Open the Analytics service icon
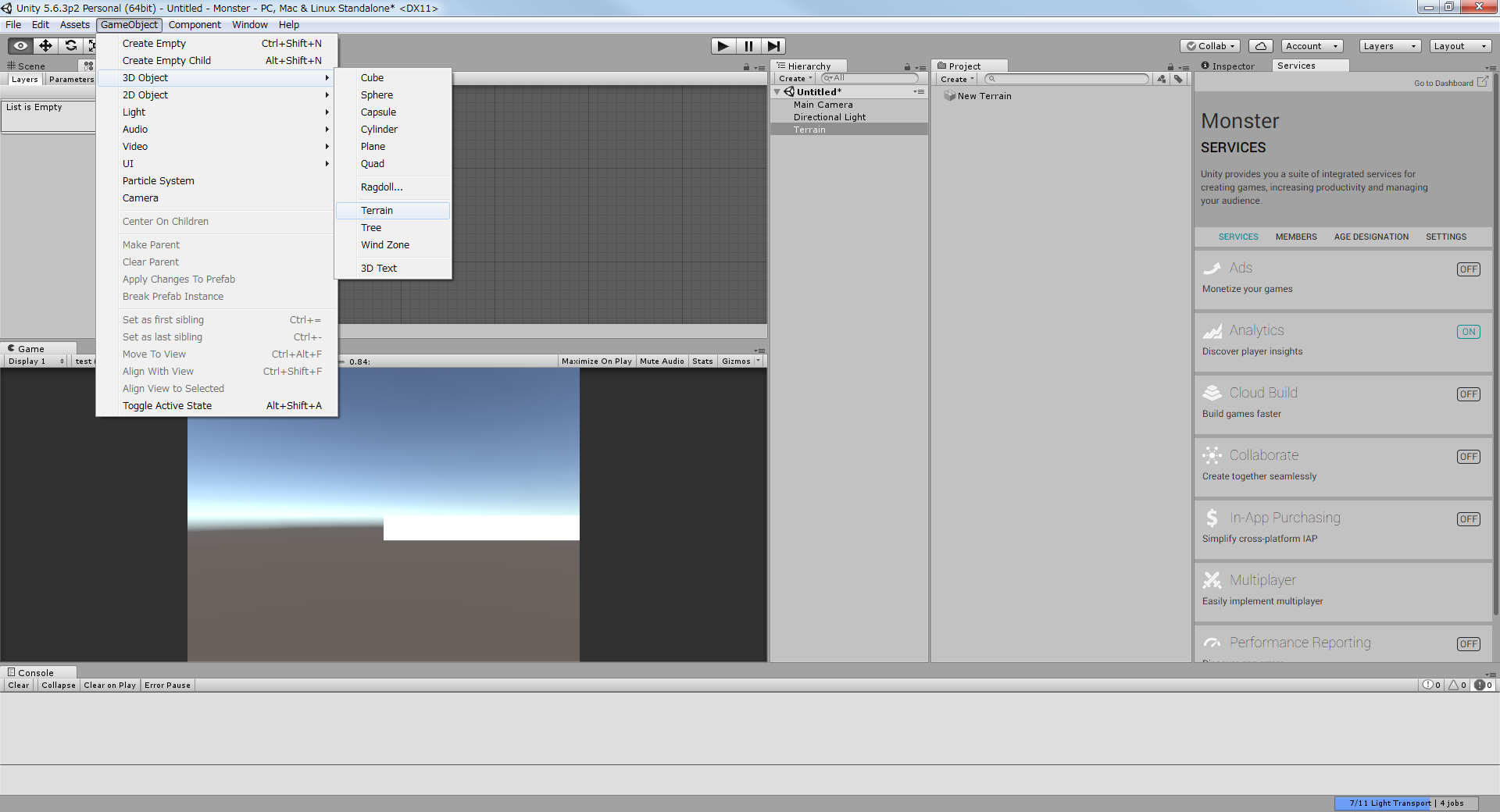The image size is (1500, 812). tap(1212, 331)
